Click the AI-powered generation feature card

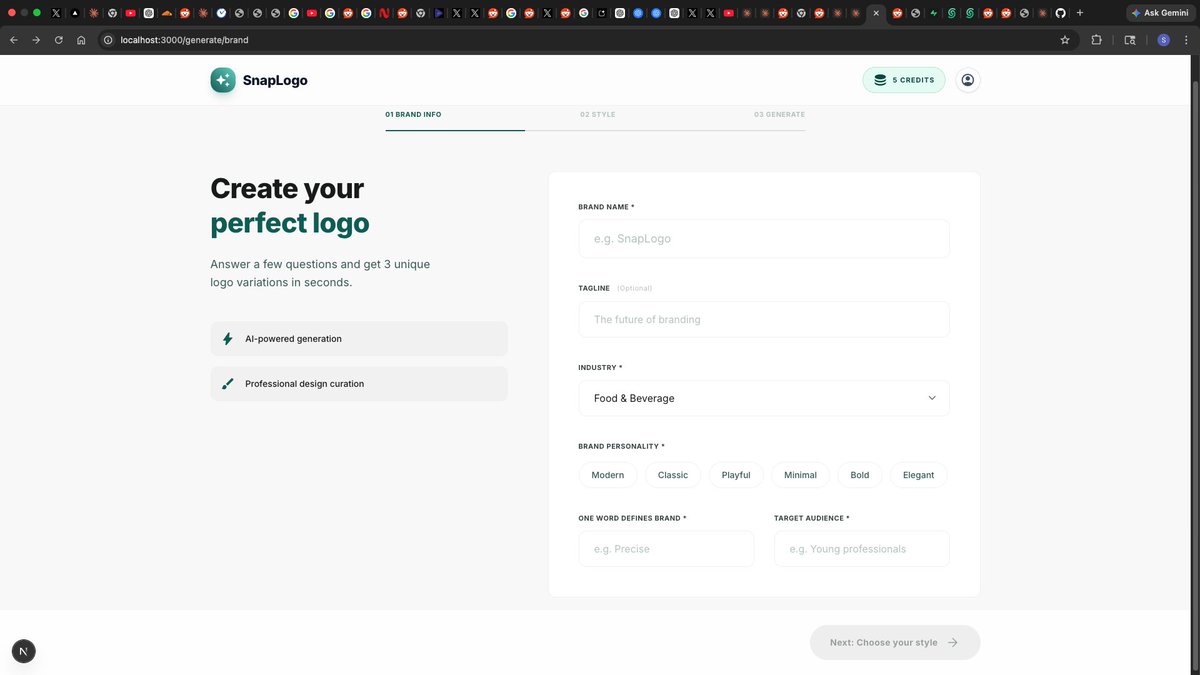pyautogui.click(x=359, y=339)
